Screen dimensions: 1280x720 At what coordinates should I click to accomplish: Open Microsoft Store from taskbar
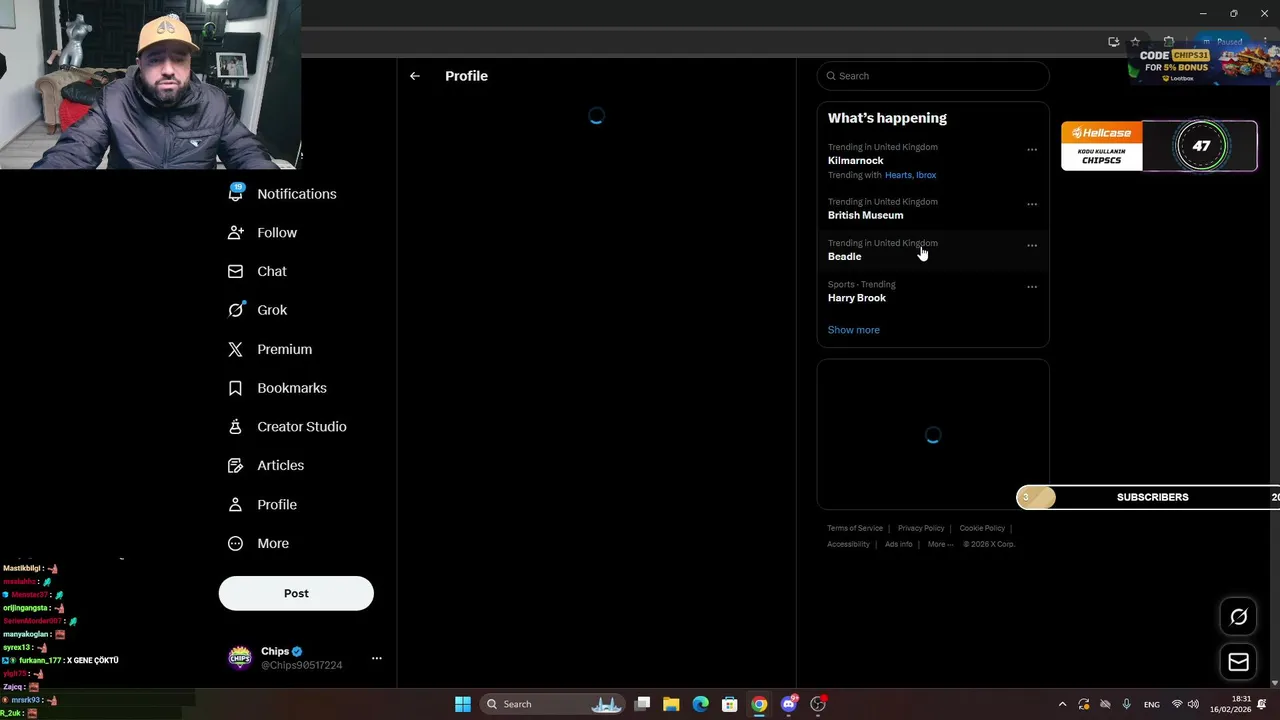click(x=730, y=704)
